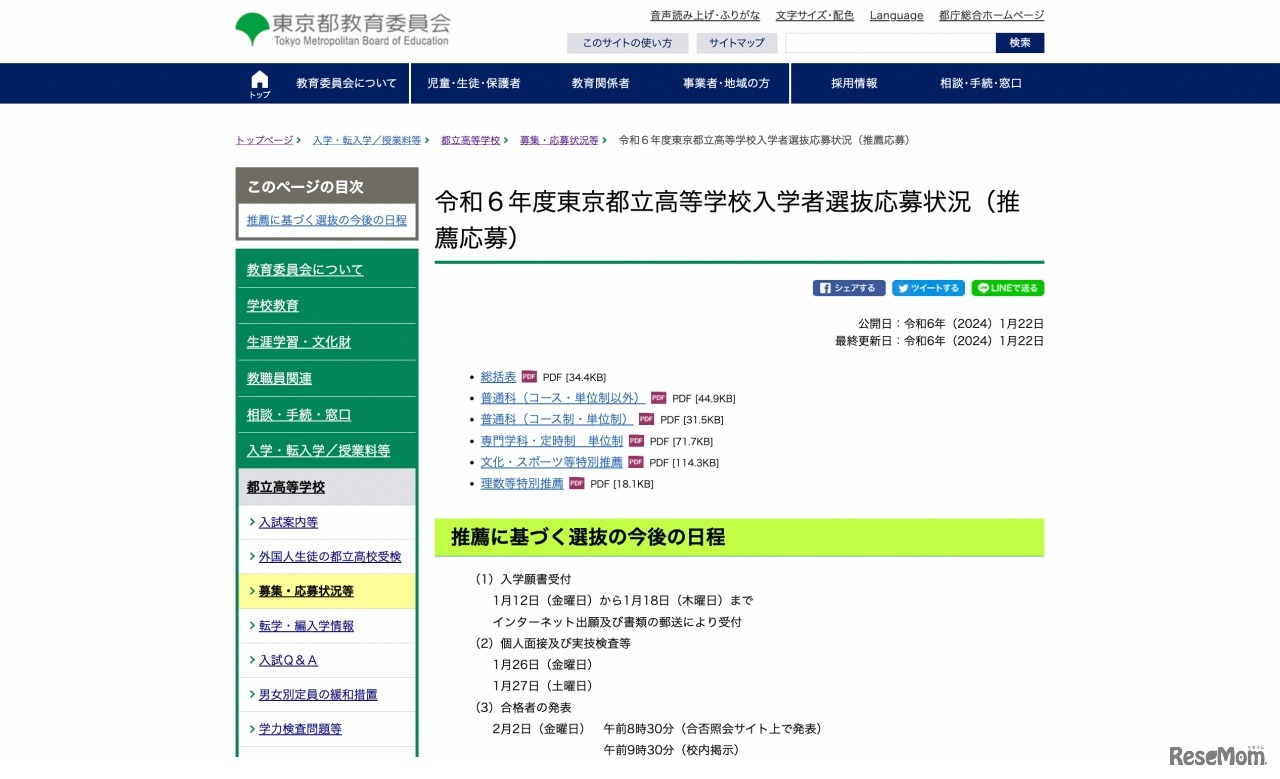Click PDF icon beside 普通科（コース・単位制以外）
This screenshot has height=779, width=1280.
click(658, 397)
